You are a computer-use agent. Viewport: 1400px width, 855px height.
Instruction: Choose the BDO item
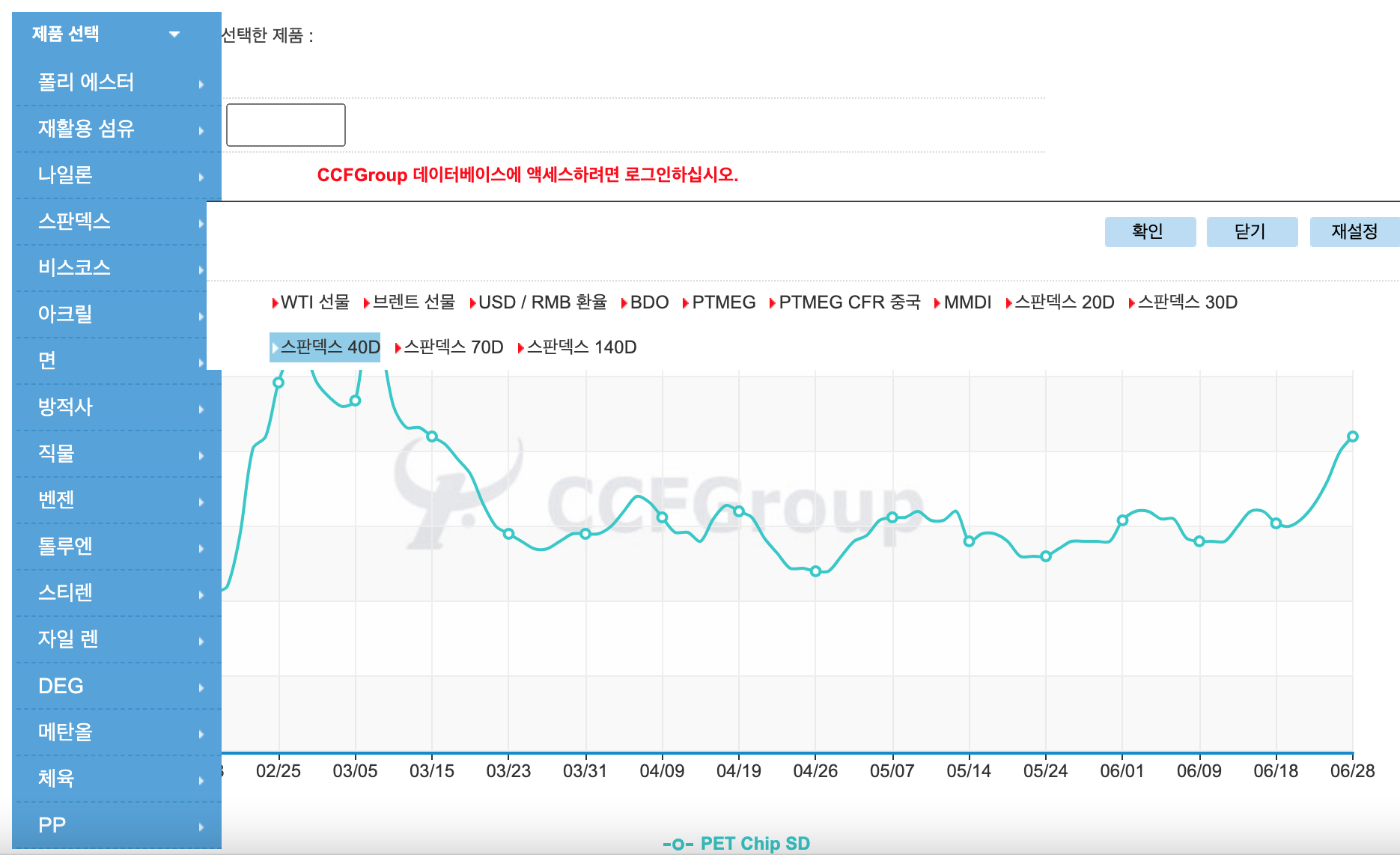tap(645, 302)
